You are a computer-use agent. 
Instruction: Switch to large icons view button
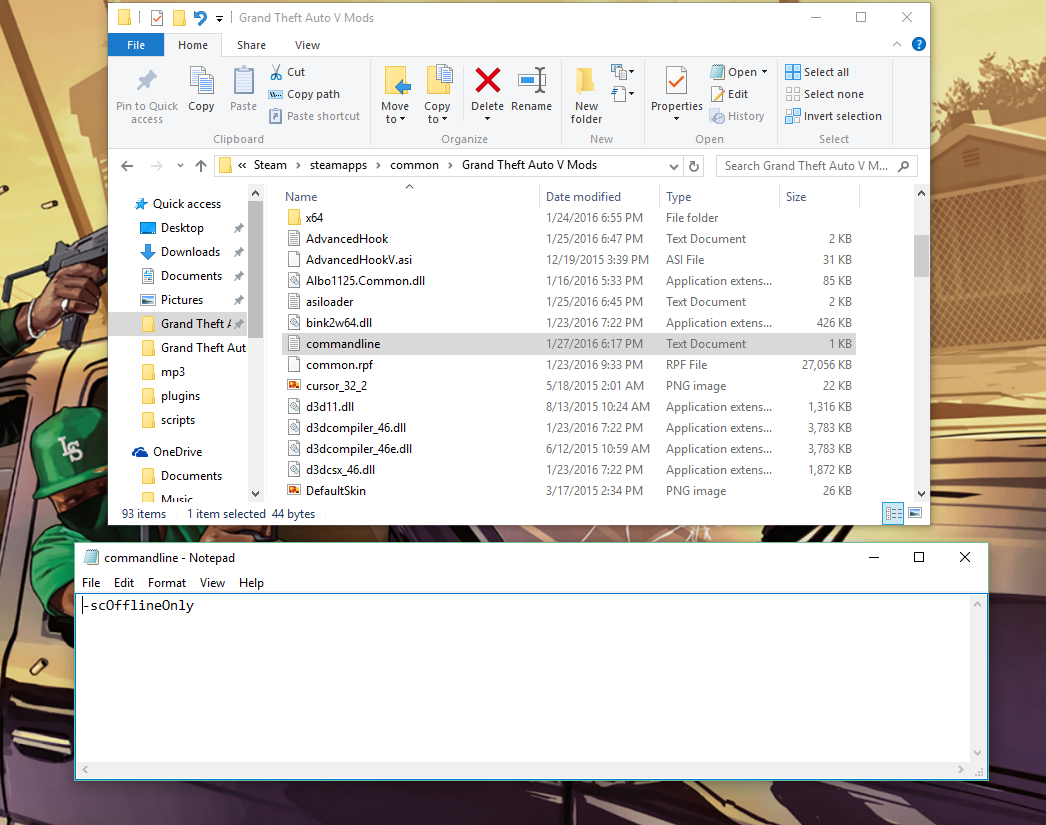[x=915, y=513]
